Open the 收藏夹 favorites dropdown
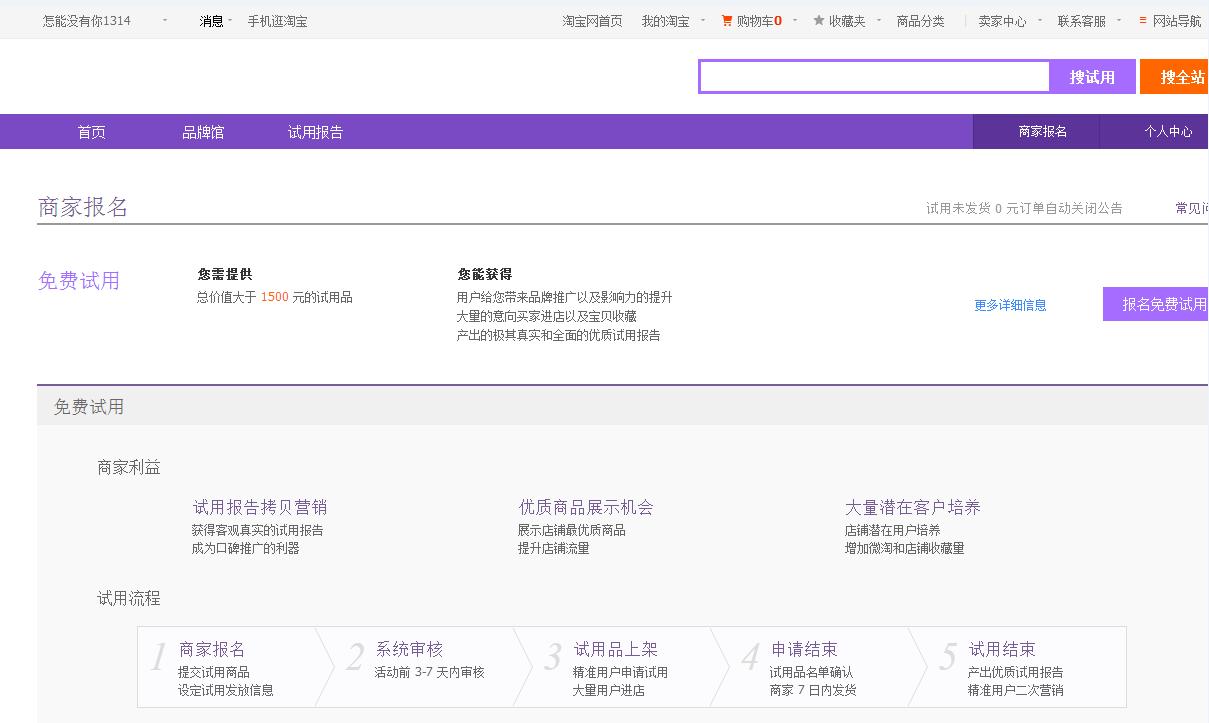 [x=877, y=19]
